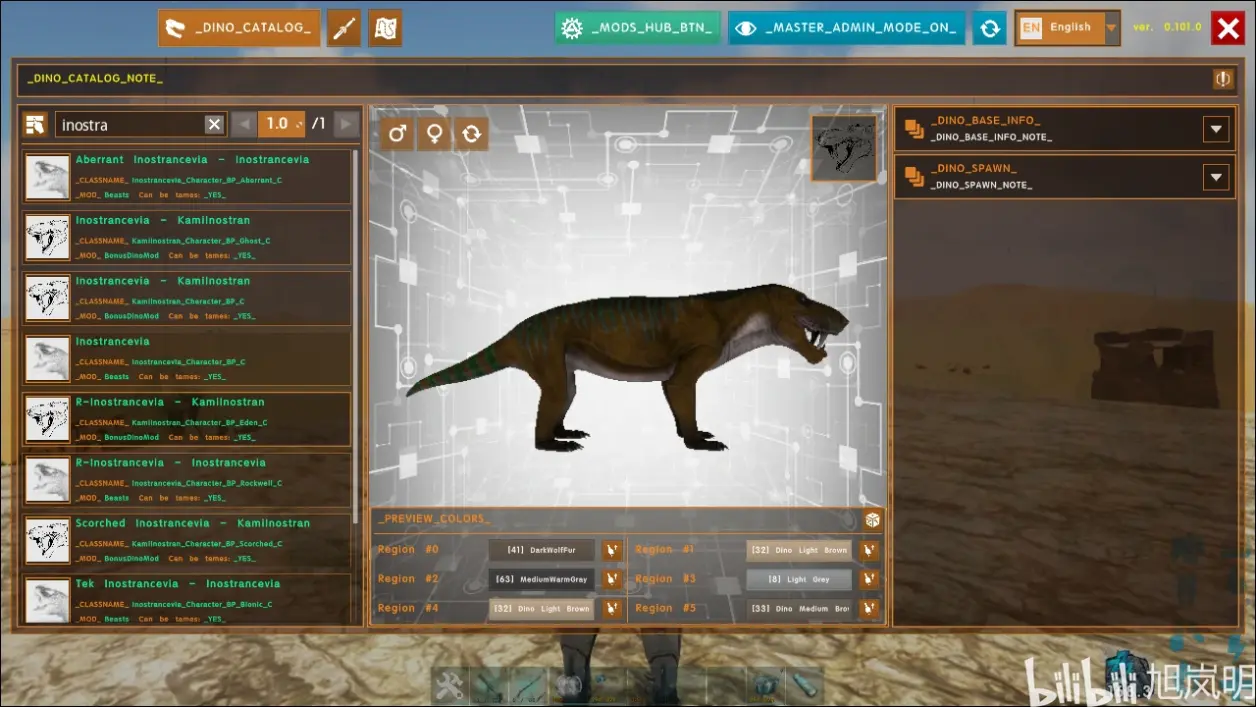Clear the 'inostra' search text

pos(214,124)
